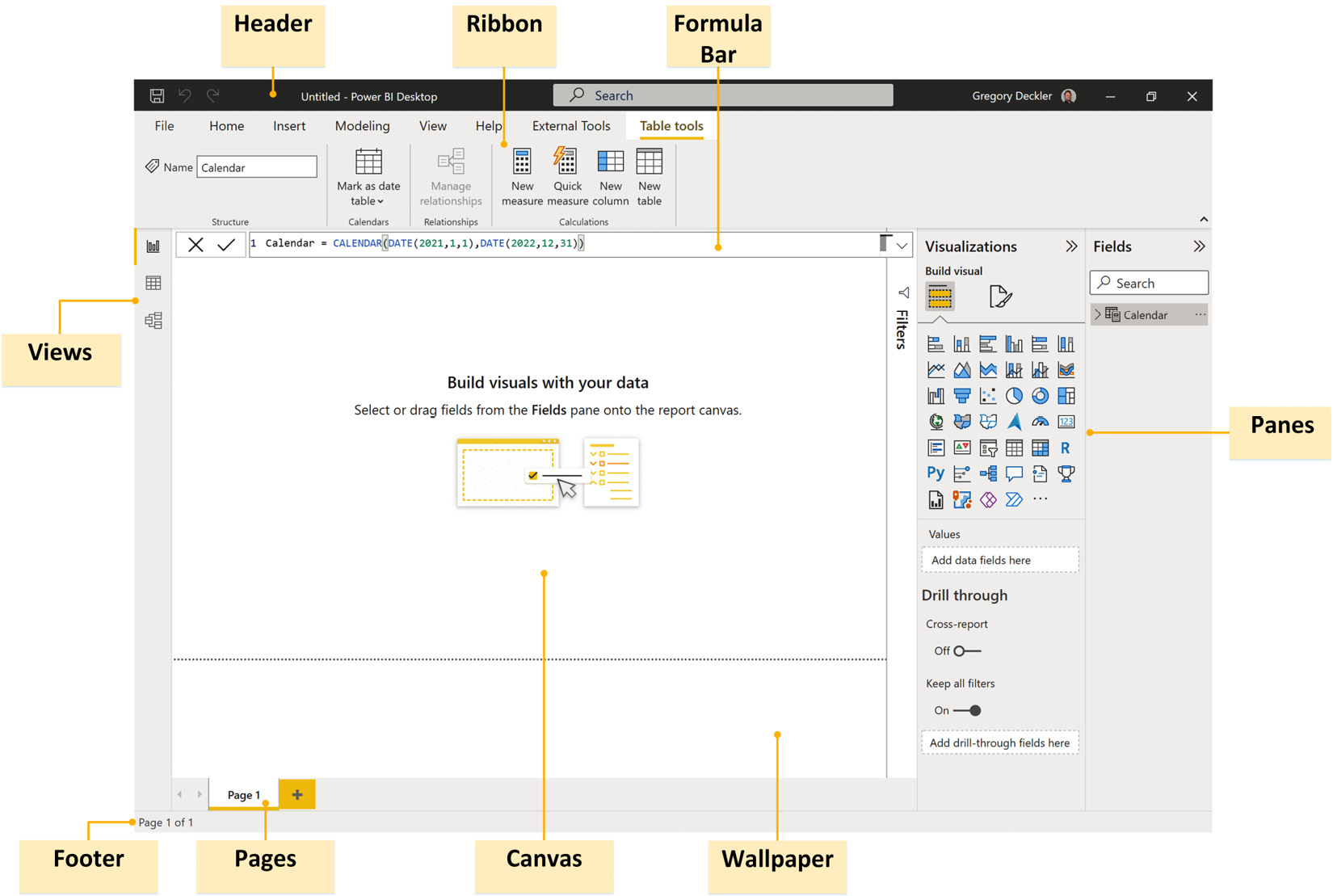This screenshot has width=1333, height=896.
Task: Open Calendar table more options ellipsis
Action: pyautogui.click(x=1200, y=314)
